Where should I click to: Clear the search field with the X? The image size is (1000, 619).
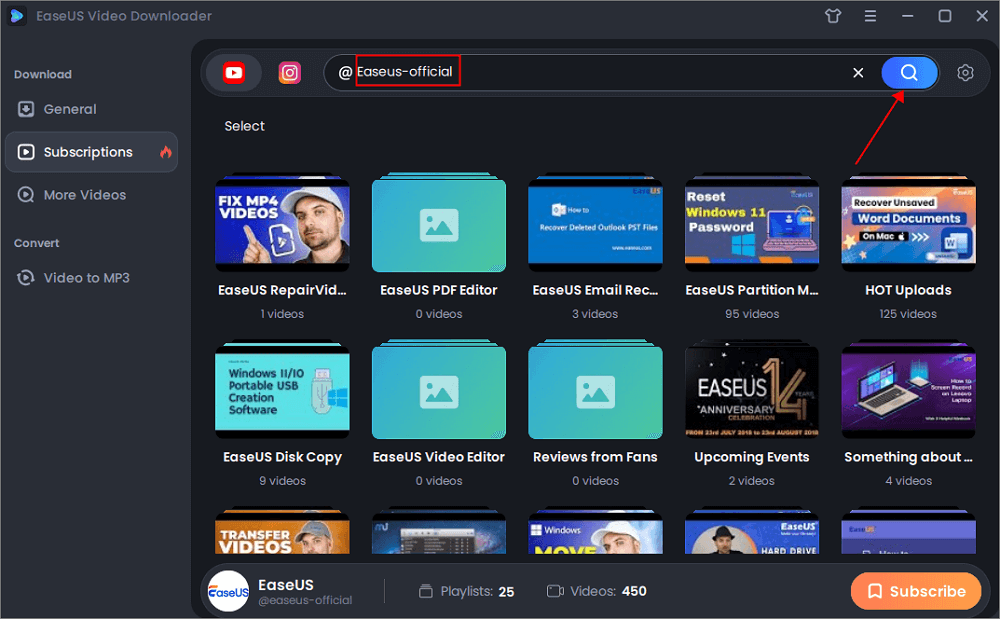[858, 72]
